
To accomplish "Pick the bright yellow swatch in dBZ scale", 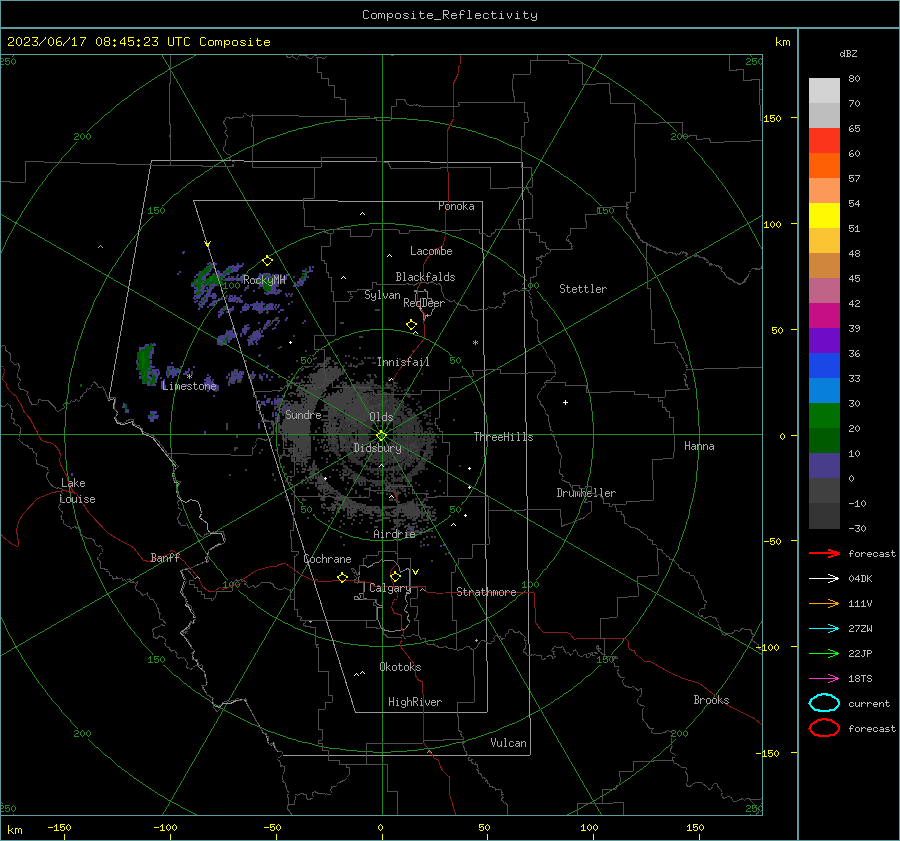I will (x=824, y=216).
